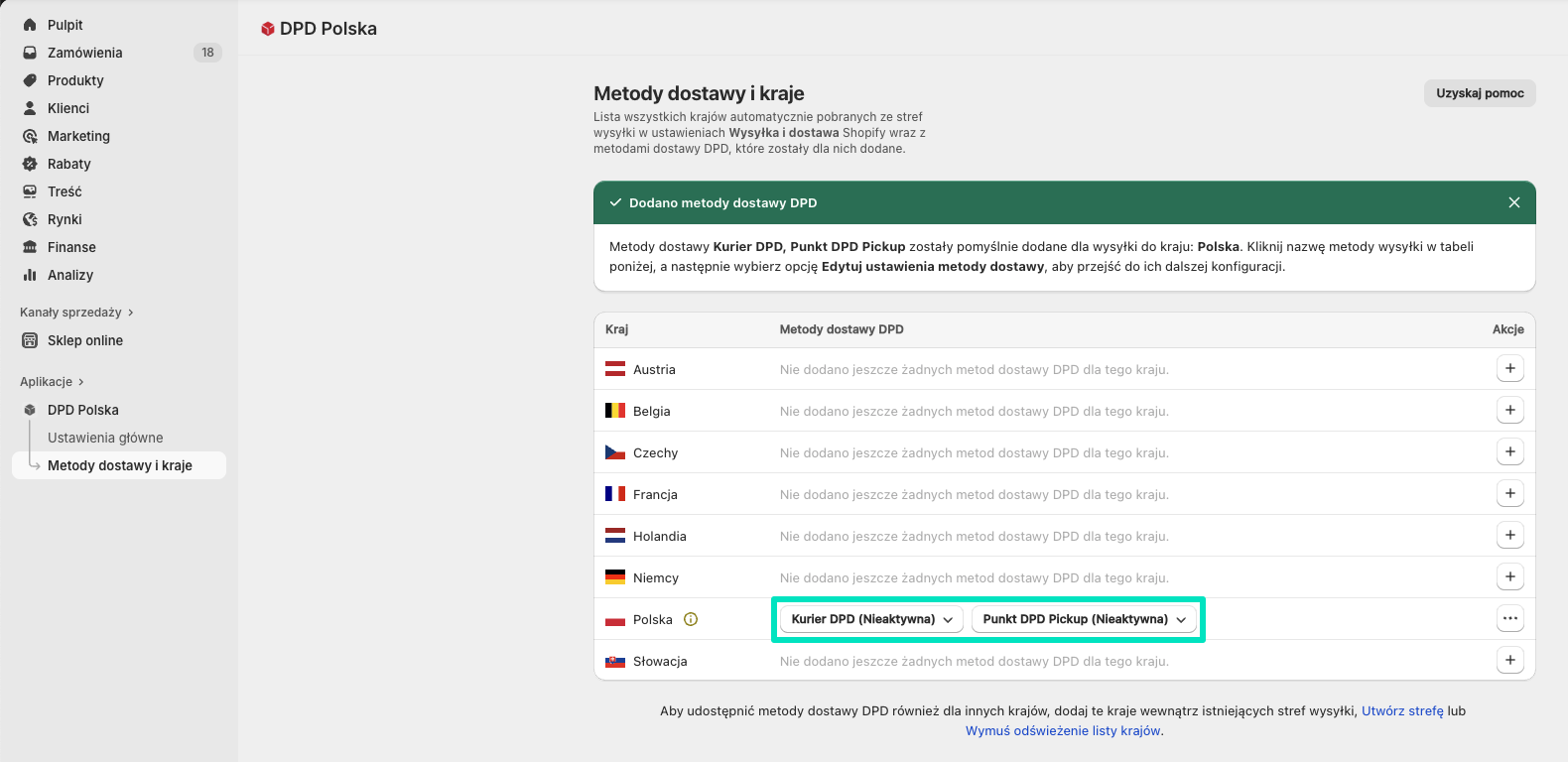Click the Czechy flag icon
The image size is (1568, 762).
coord(615,452)
